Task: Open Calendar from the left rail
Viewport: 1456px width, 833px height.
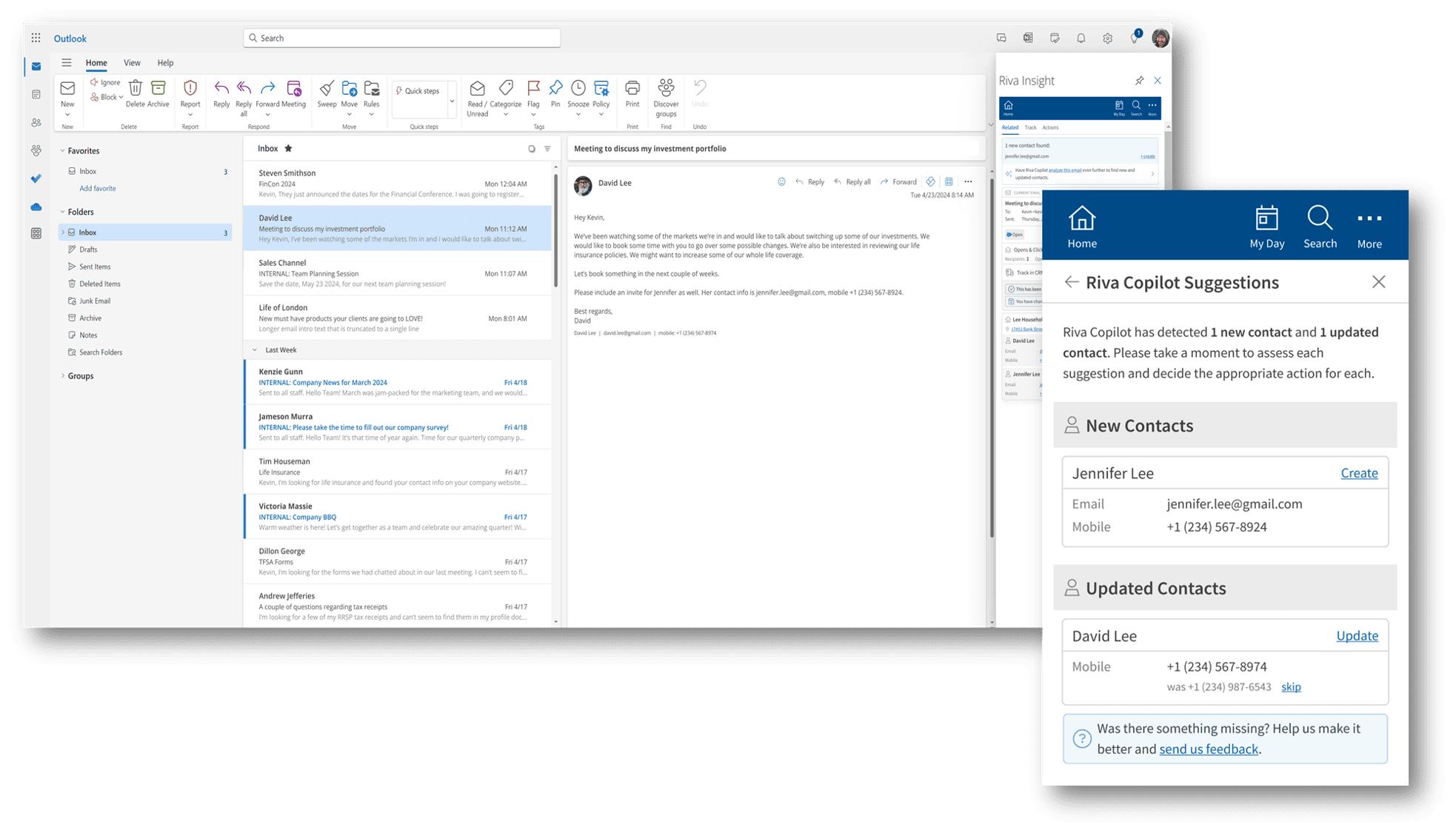Action: coord(36,94)
